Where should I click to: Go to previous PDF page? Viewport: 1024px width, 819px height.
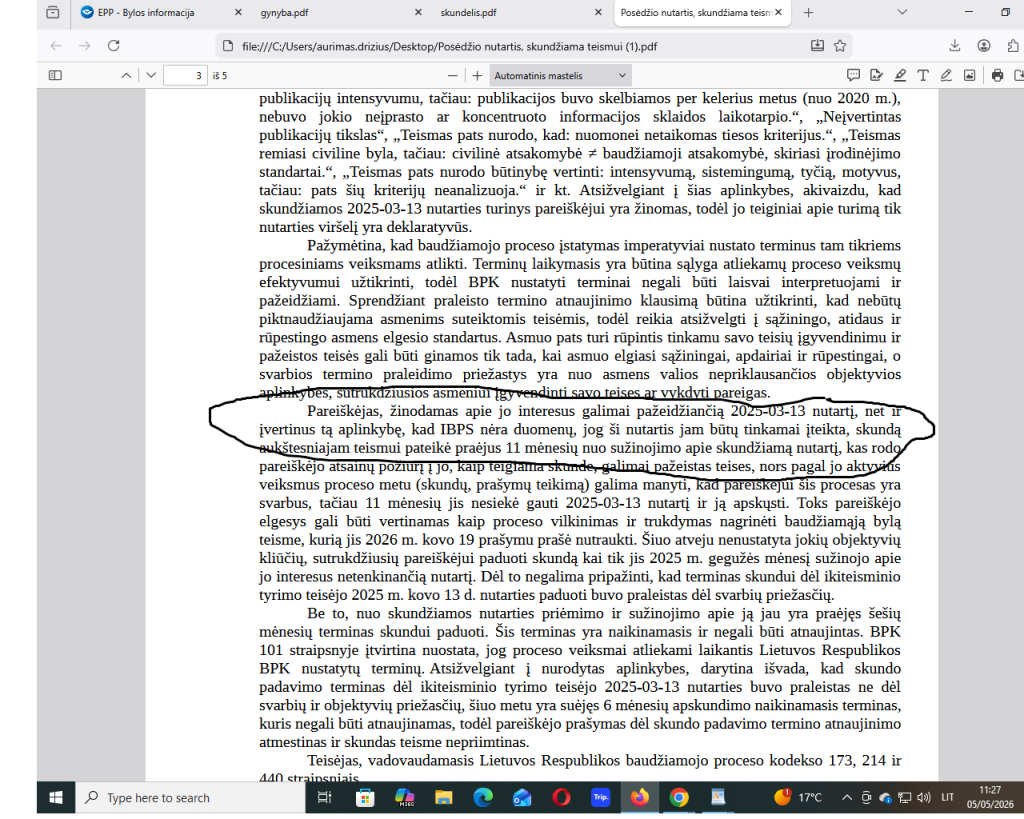(126, 76)
